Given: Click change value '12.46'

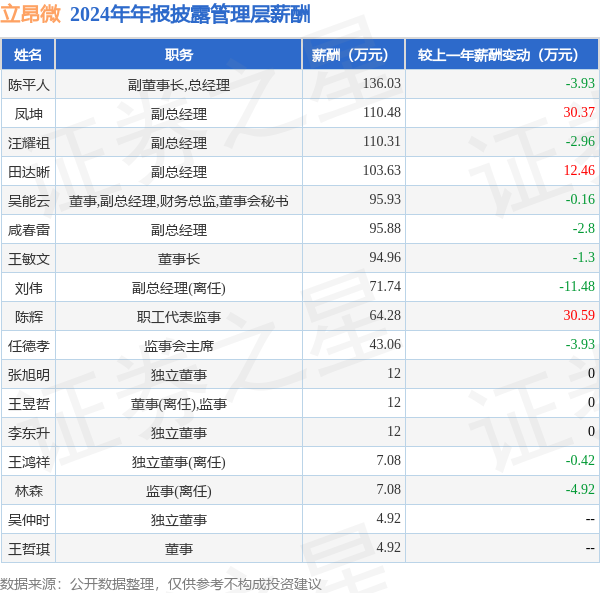Looking at the screenshot, I should point(579,170).
